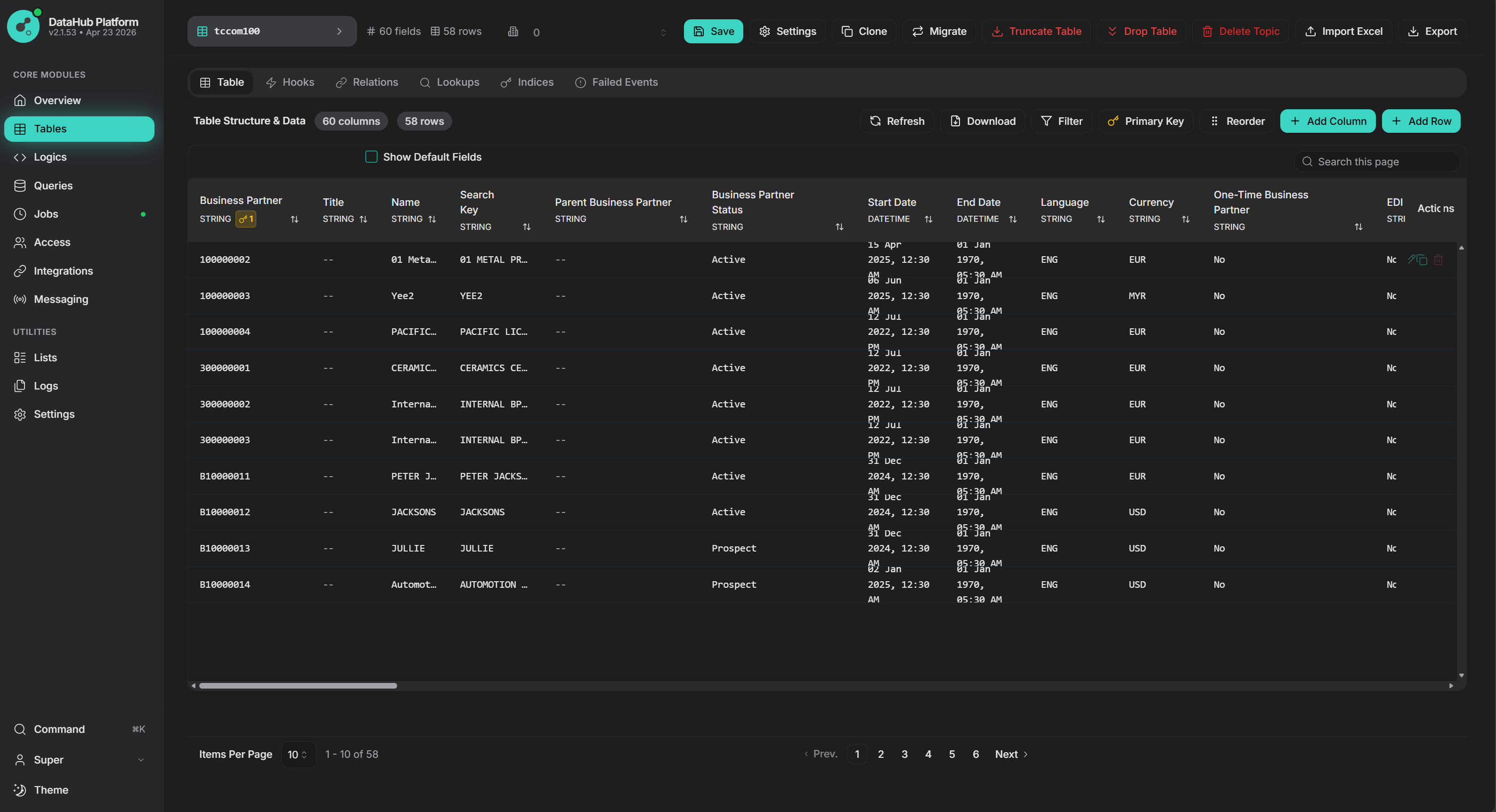Sort by the Name column
The height and width of the screenshot is (812, 1496).
432,219
